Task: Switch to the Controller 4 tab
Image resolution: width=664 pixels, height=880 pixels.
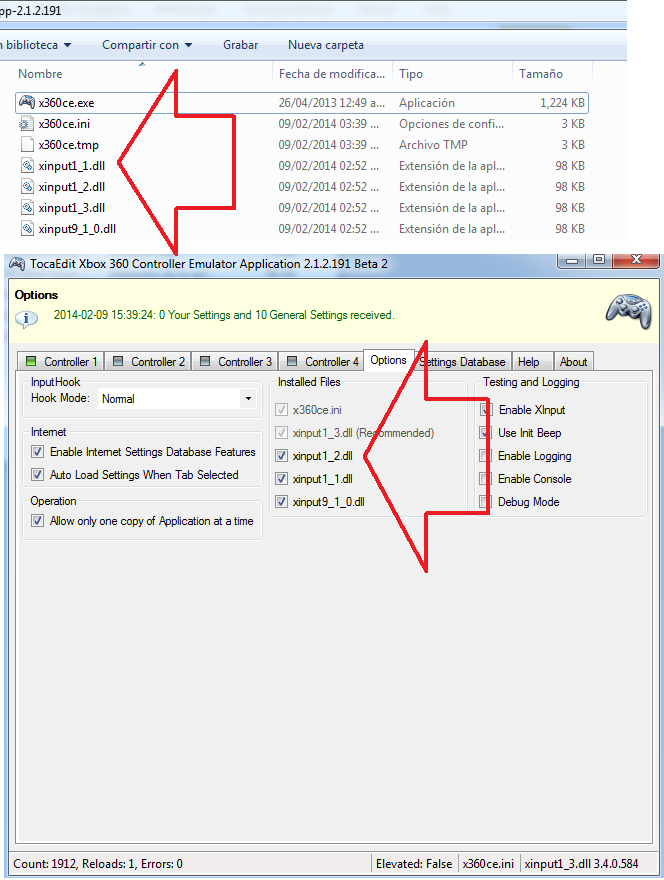Action: [x=322, y=361]
